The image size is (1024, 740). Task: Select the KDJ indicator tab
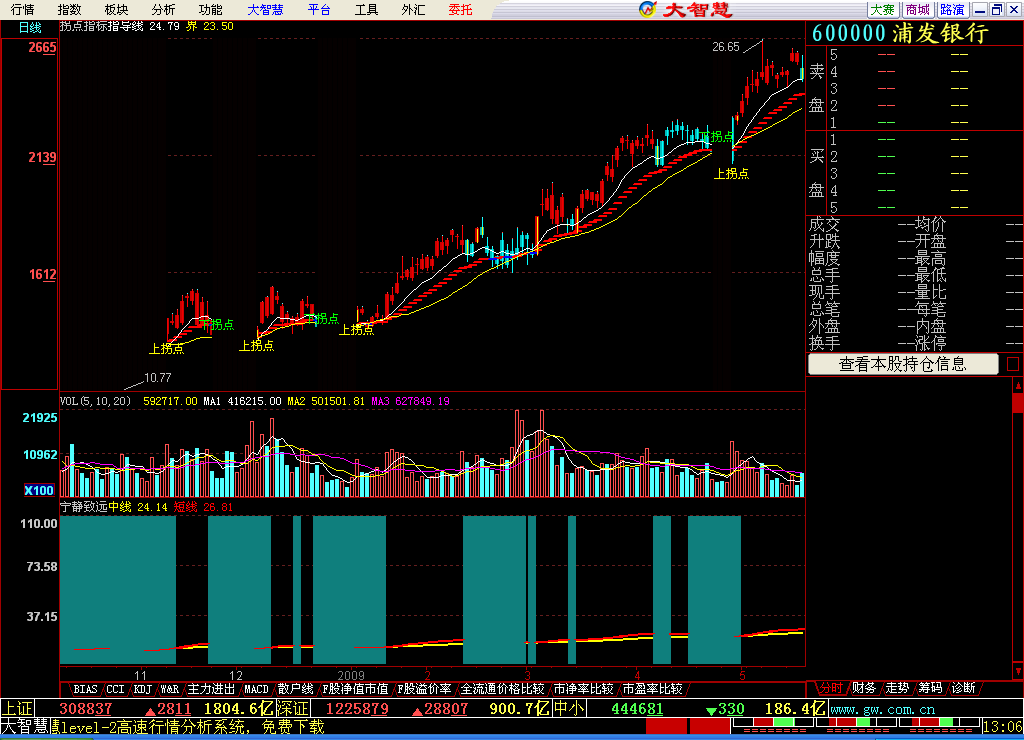(x=142, y=689)
